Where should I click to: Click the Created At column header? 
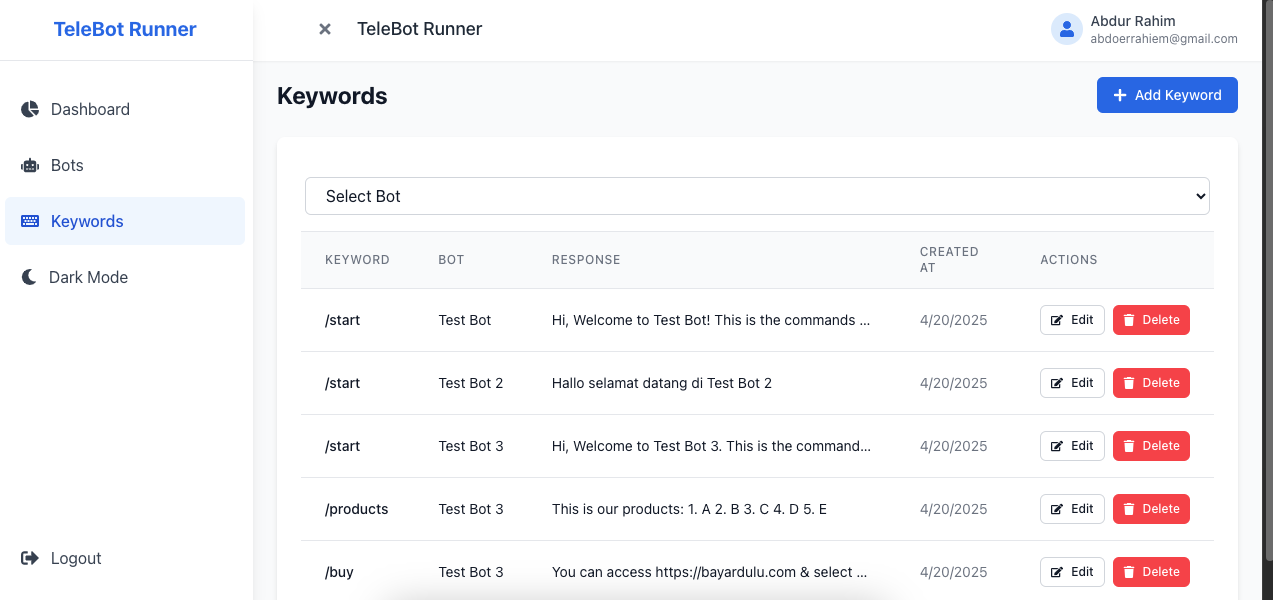pyautogui.click(x=949, y=259)
